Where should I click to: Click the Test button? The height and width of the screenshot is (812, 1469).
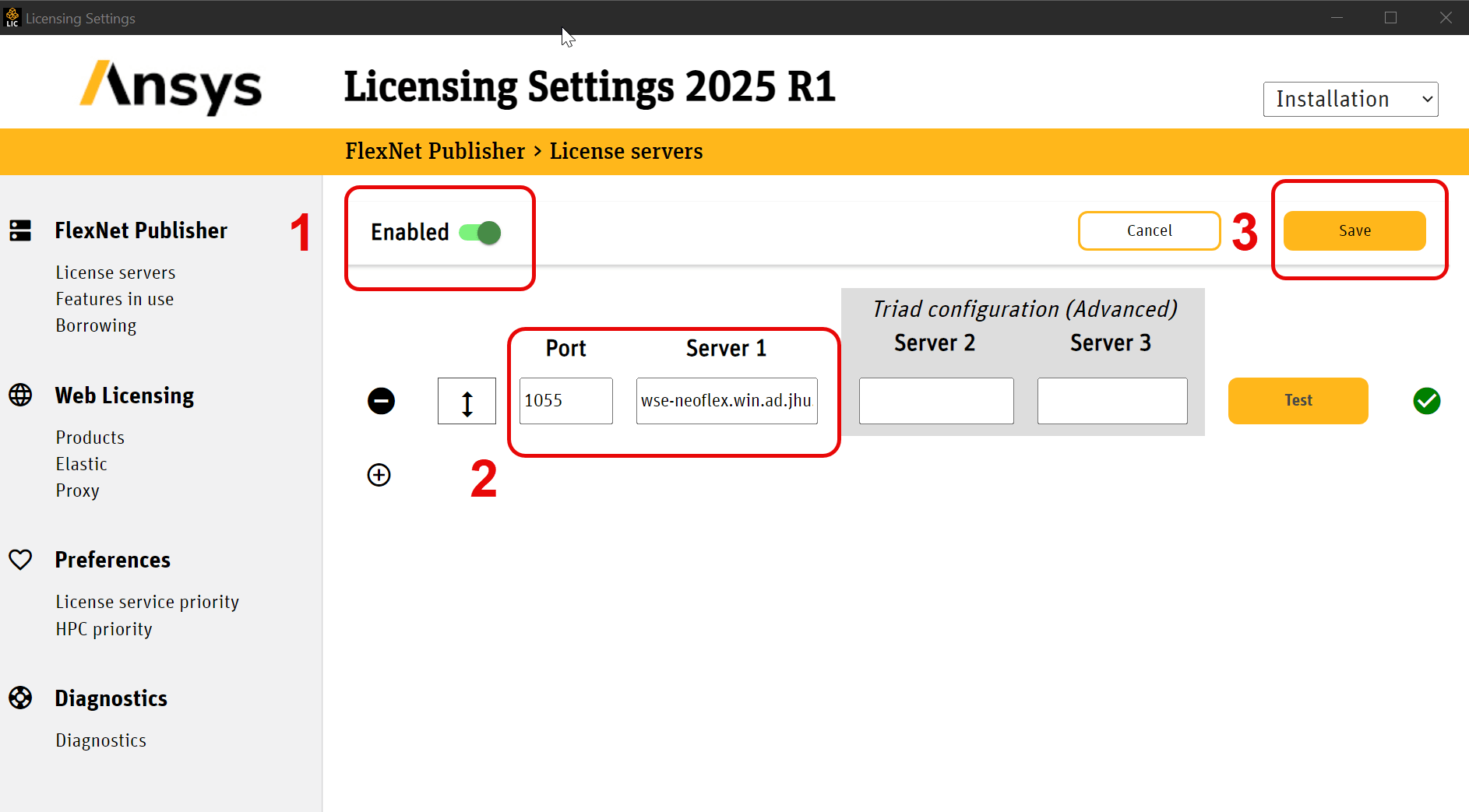point(1298,401)
